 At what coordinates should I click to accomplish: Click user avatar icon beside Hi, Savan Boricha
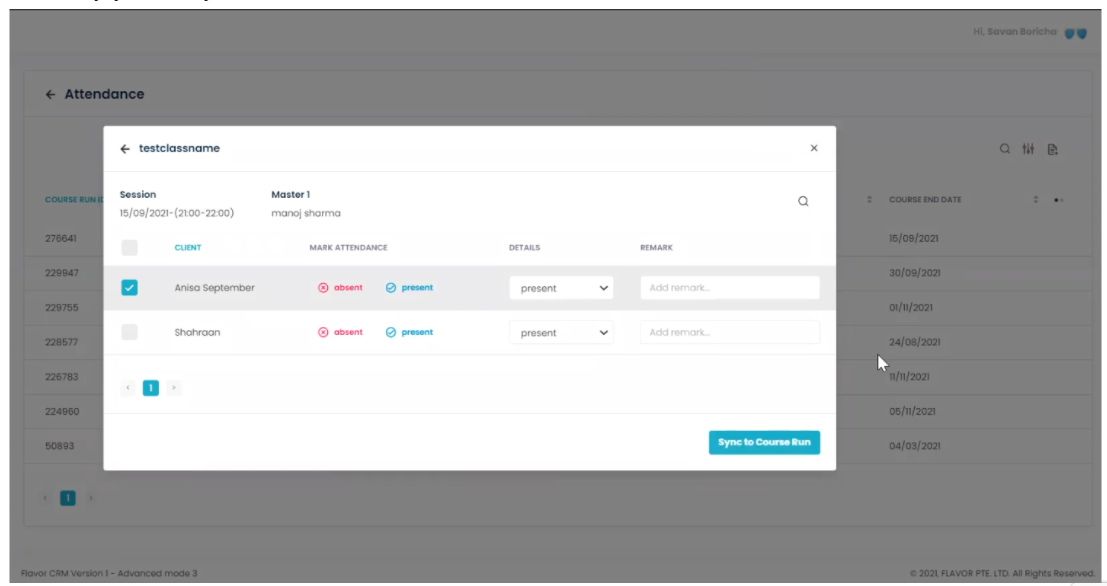[1076, 33]
